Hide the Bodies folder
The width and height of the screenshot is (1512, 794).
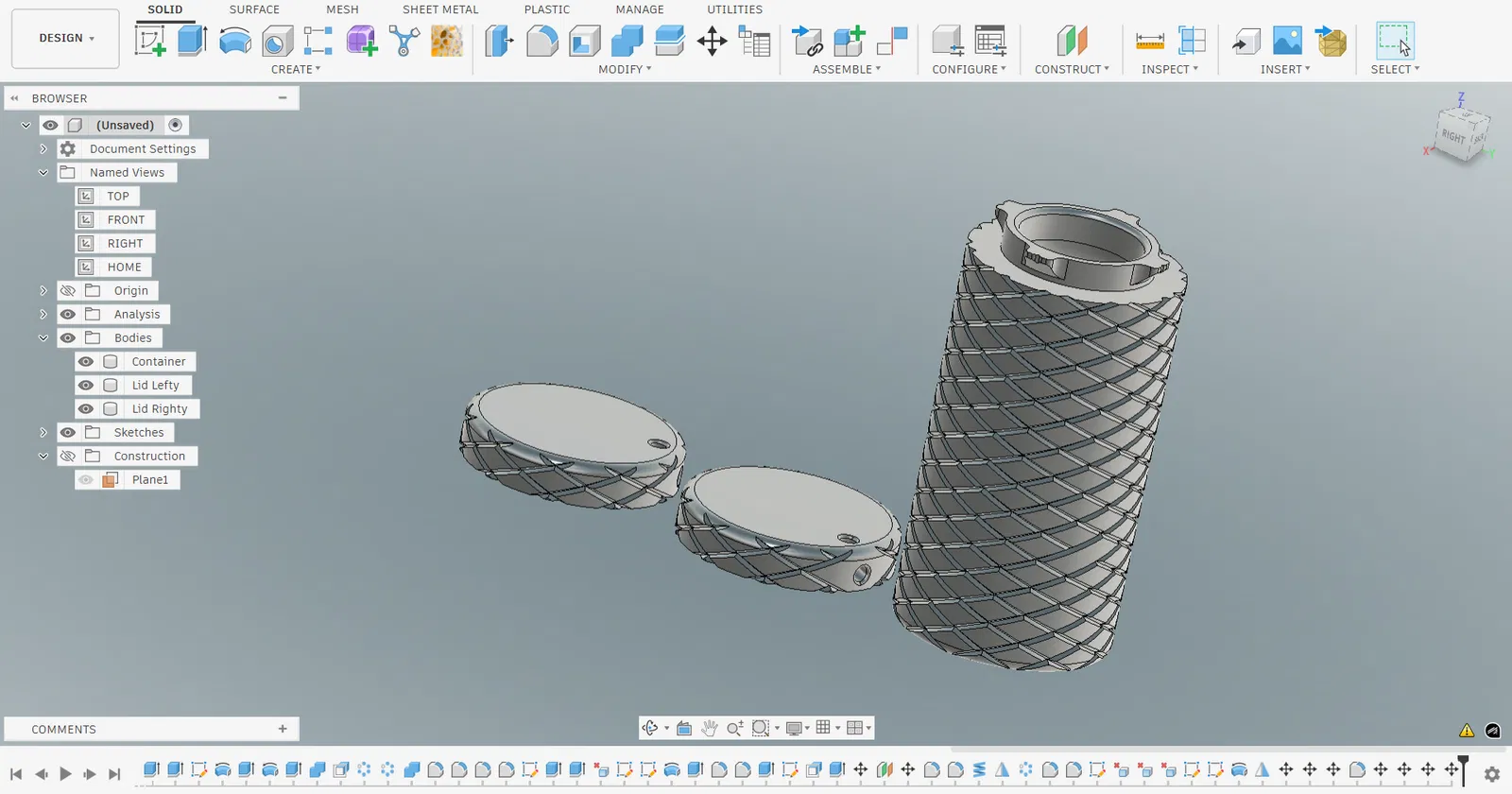[x=68, y=338]
